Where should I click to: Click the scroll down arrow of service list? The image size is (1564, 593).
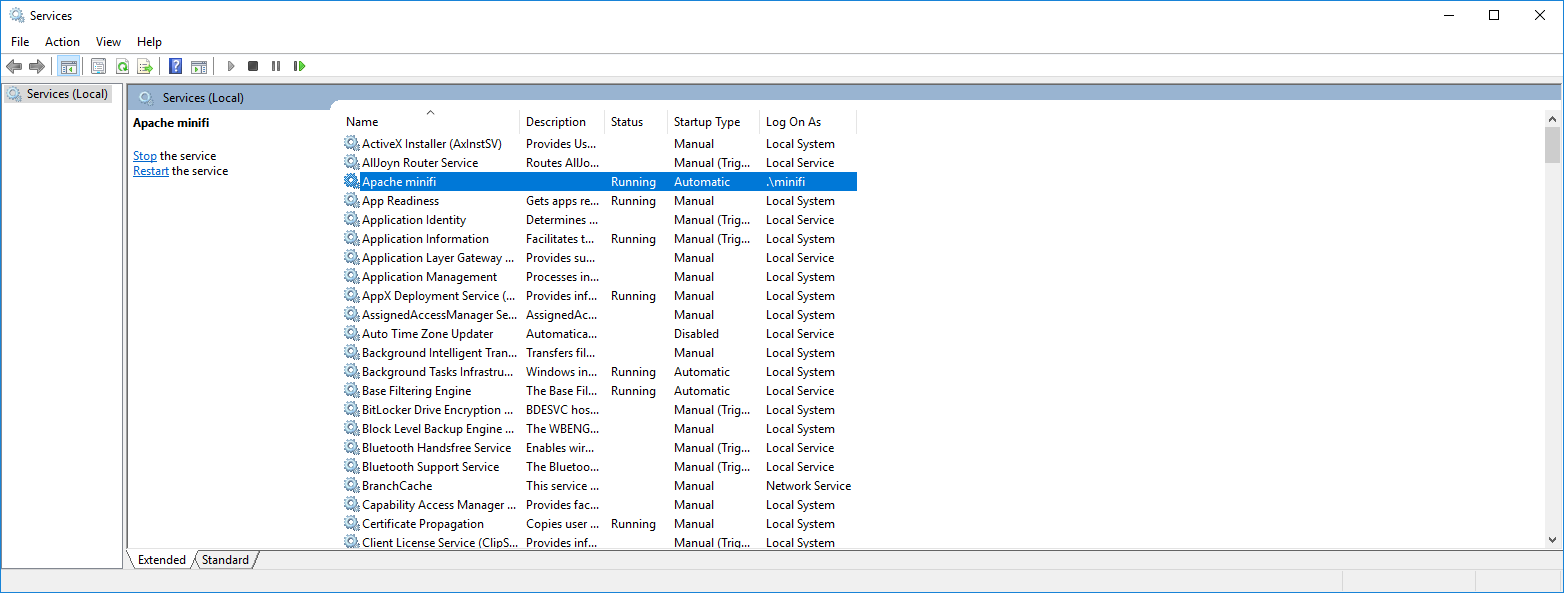pos(1552,540)
